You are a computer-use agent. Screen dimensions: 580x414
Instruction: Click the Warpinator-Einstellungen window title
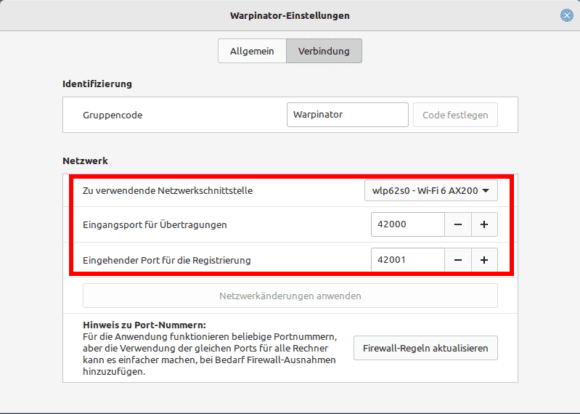point(290,16)
